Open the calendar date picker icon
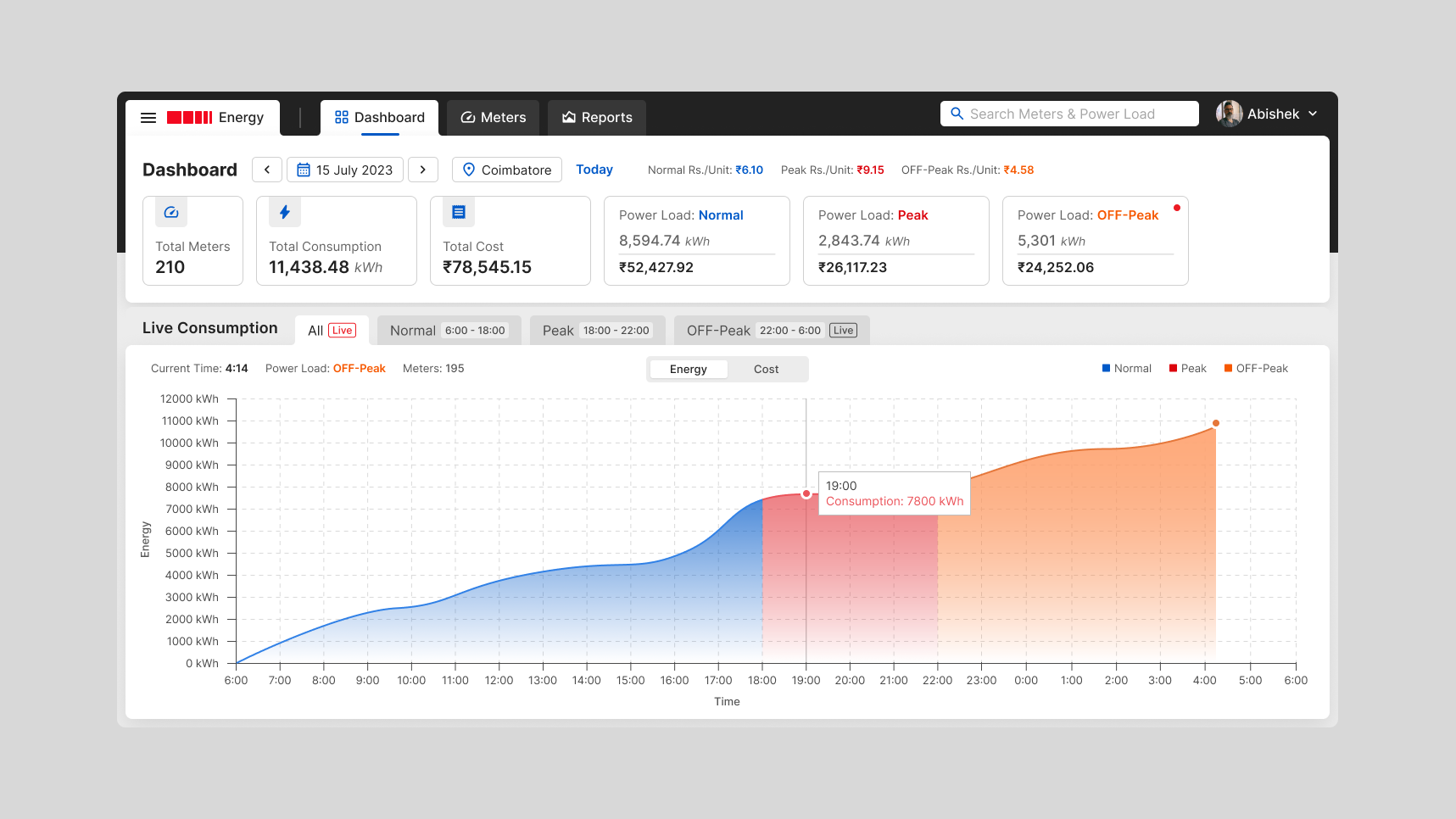The image size is (1456, 819). coord(304,170)
